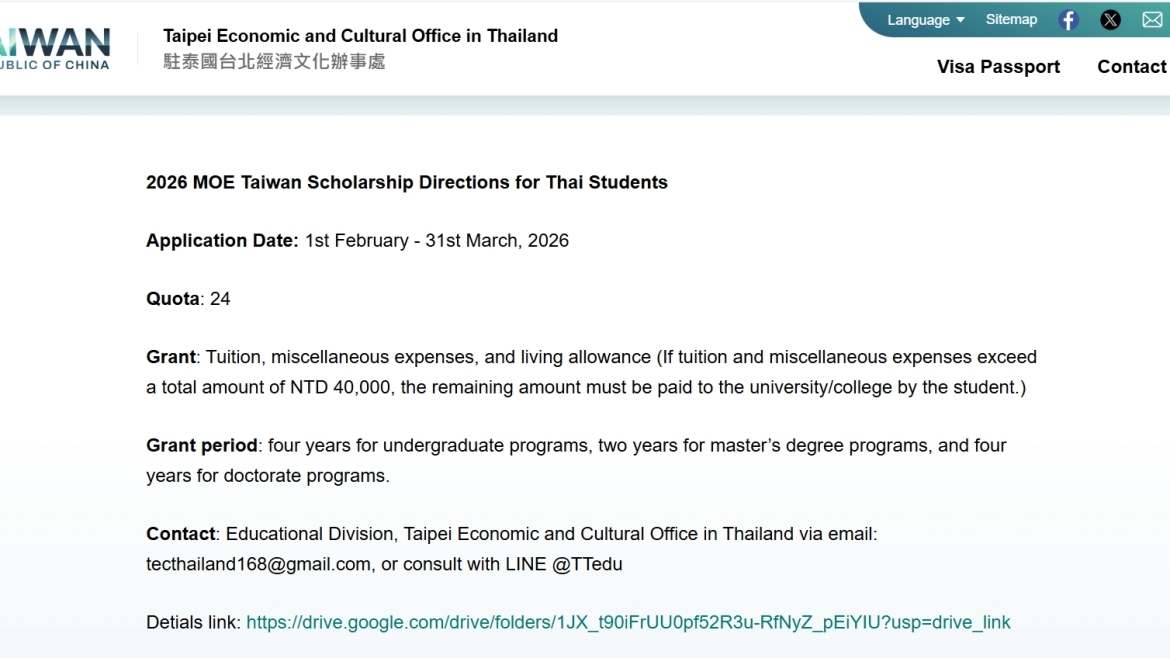Select Sitemap in the top bar
The height and width of the screenshot is (658, 1170).
[x=1011, y=19]
